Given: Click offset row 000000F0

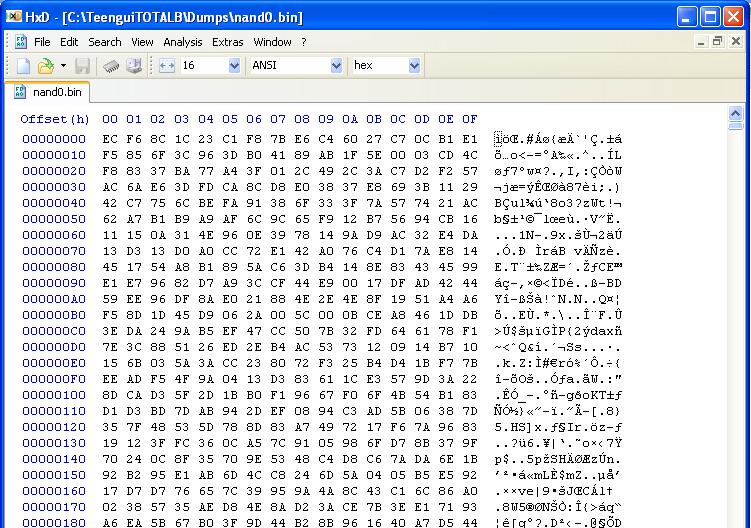Looking at the screenshot, I should click(x=54, y=379).
